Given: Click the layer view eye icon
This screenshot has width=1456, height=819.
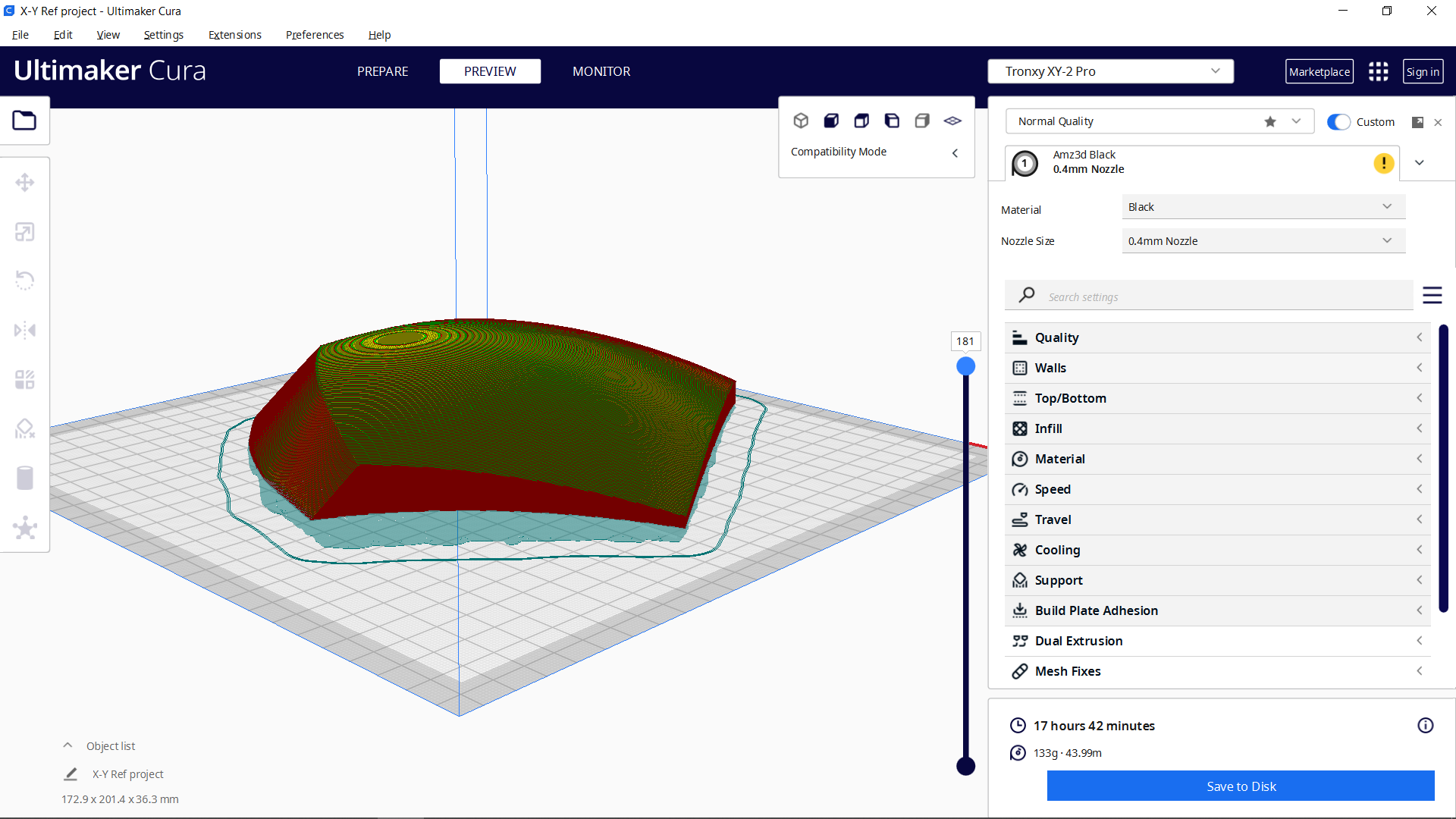Looking at the screenshot, I should pyautogui.click(x=952, y=121).
